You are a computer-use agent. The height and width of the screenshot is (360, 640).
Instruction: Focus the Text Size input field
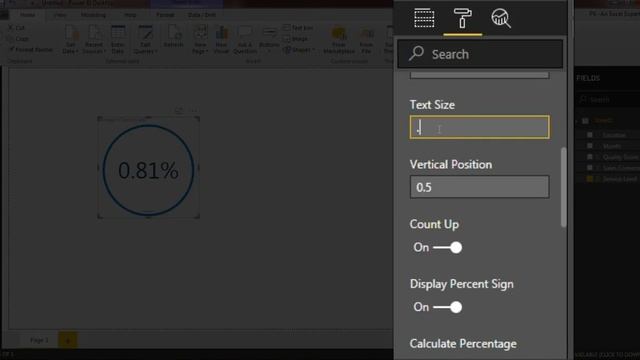[x=480, y=127]
